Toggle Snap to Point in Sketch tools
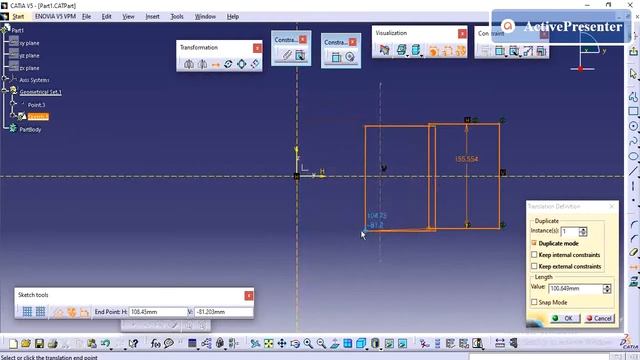Viewport: 640px width, 360px height. [40, 312]
